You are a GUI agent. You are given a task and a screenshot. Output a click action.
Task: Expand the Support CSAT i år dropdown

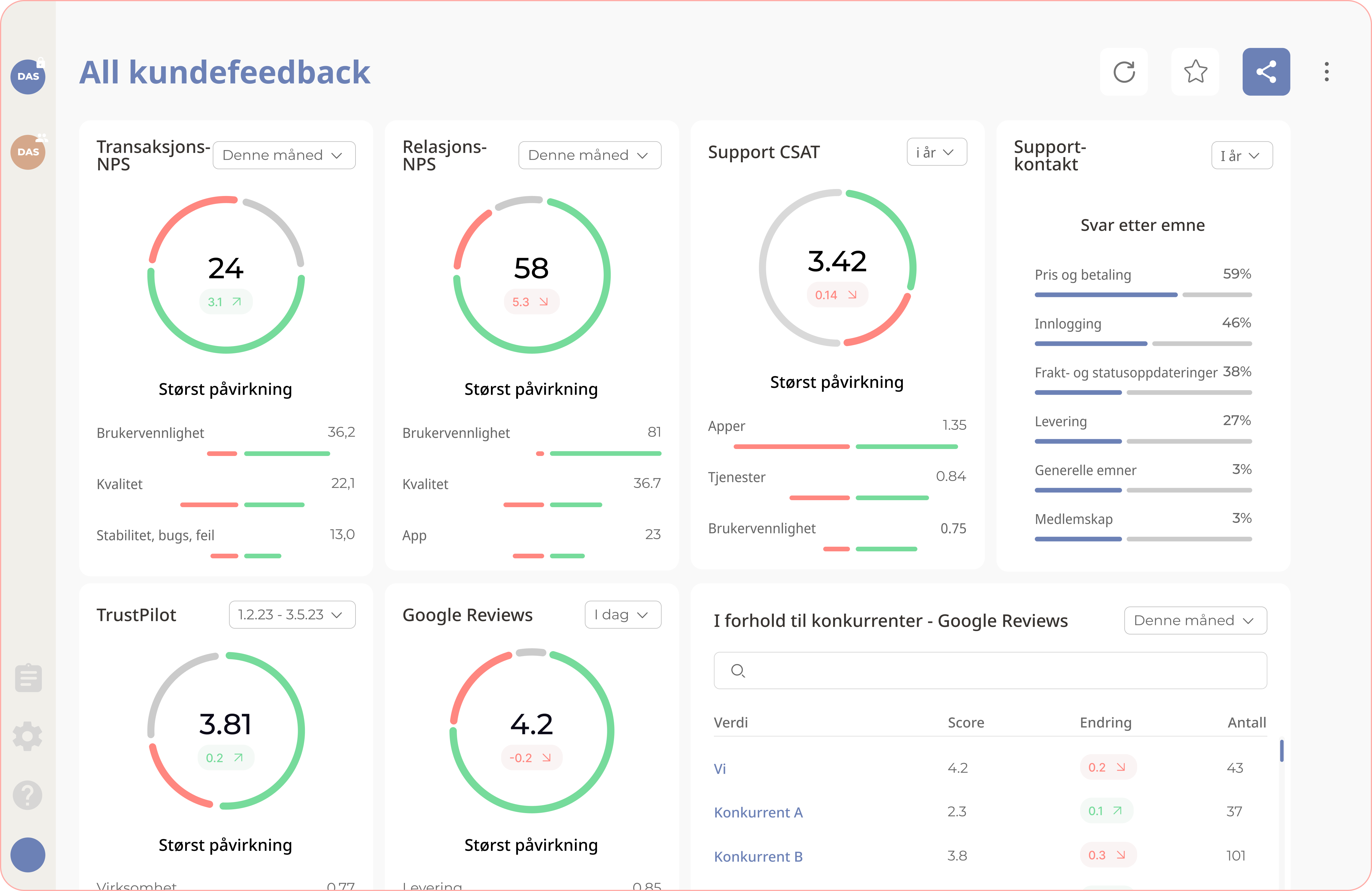click(936, 152)
